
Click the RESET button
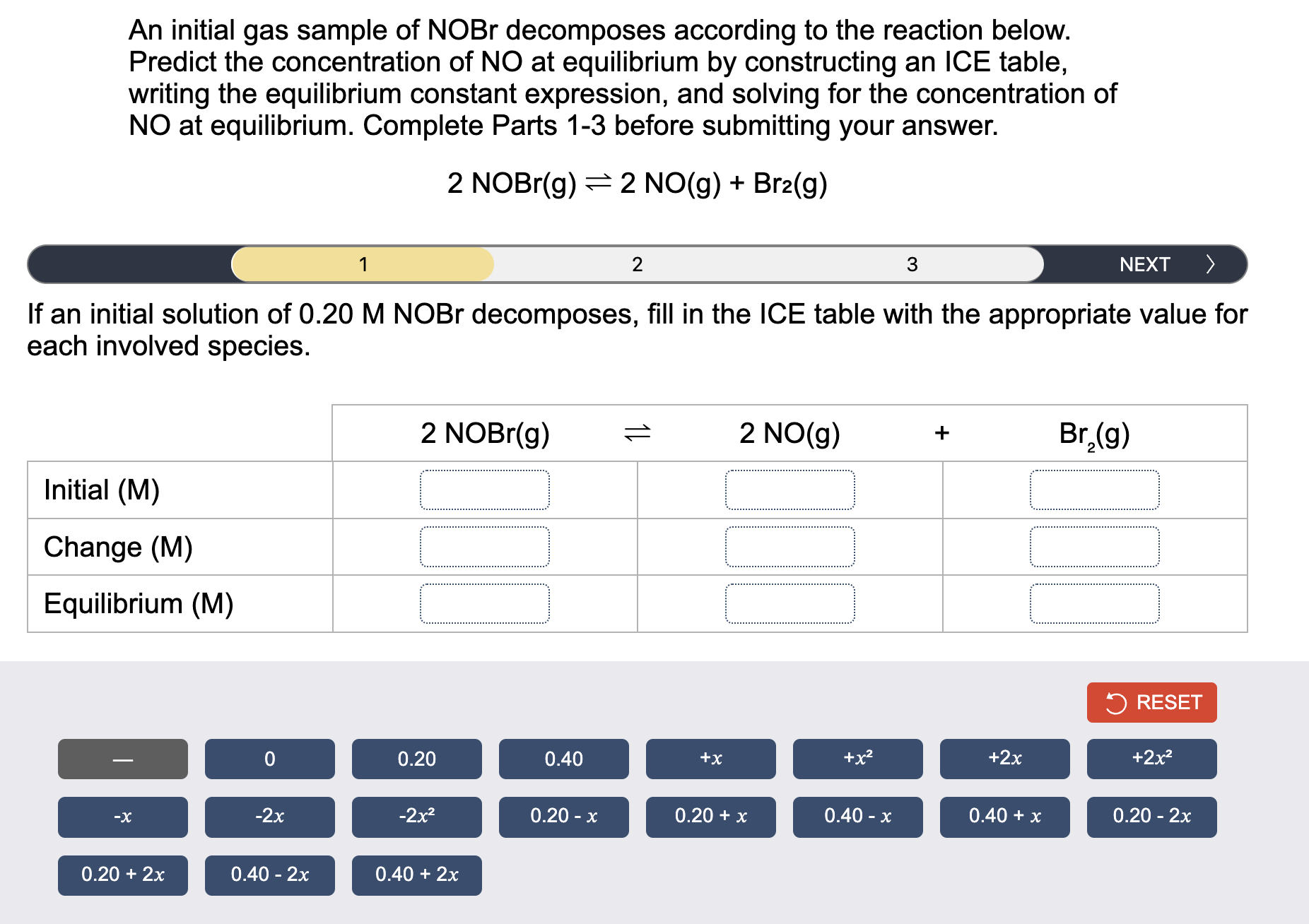tap(1151, 702)
